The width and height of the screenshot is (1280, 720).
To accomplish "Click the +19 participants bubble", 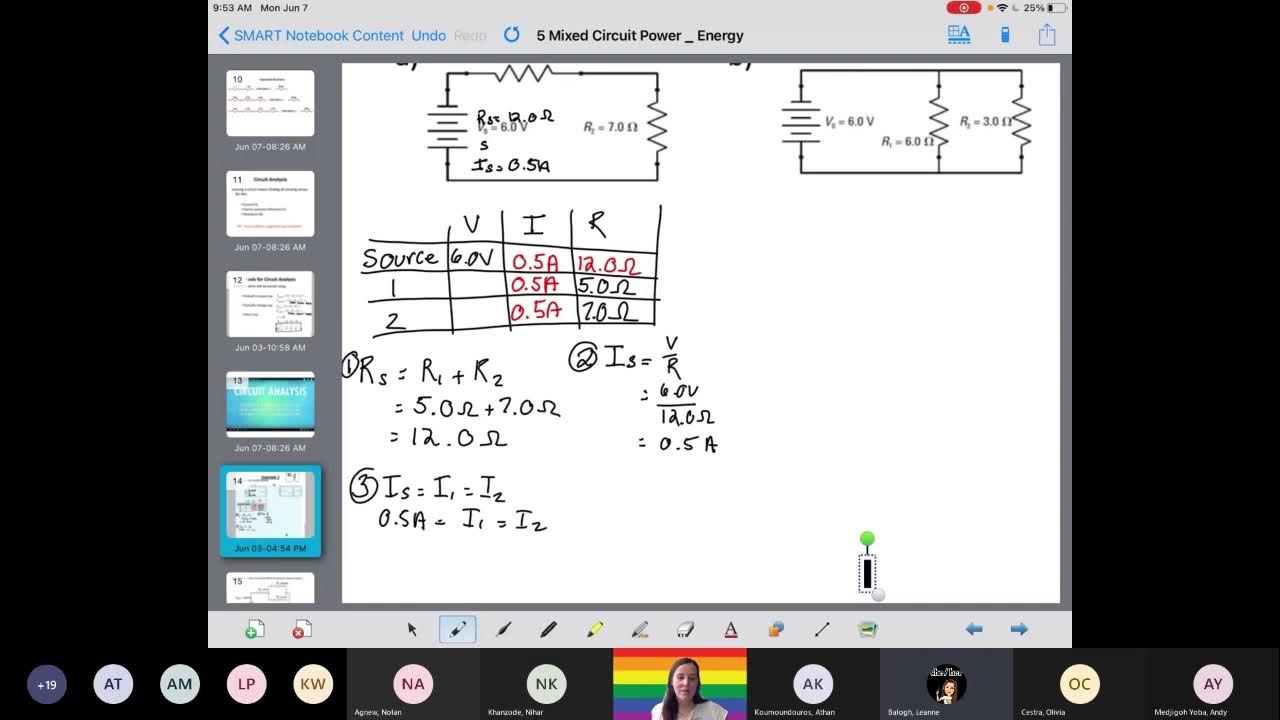I will [47, 685].
